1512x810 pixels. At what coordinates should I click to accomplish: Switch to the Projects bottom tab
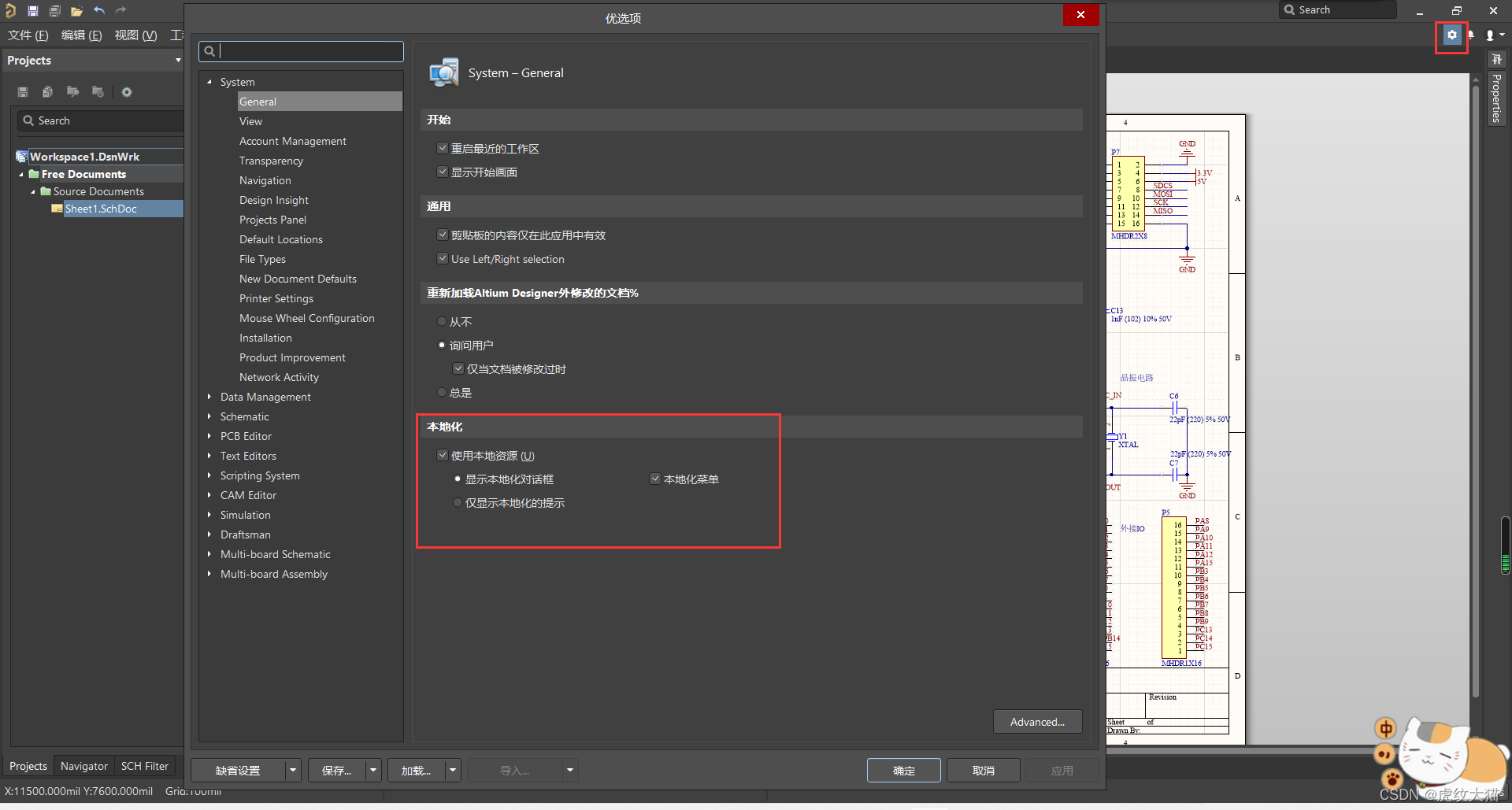pyautogui.click(x=28, y=766)
